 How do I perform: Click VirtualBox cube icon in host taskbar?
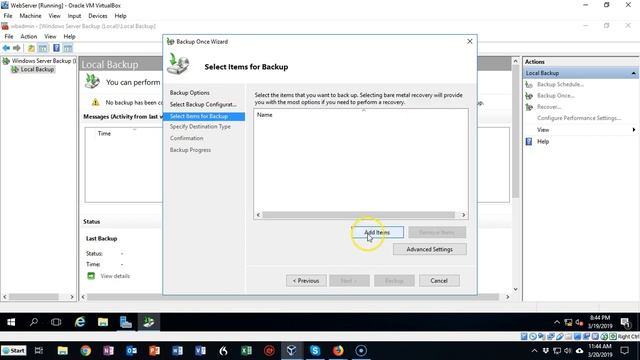(291, 351)
